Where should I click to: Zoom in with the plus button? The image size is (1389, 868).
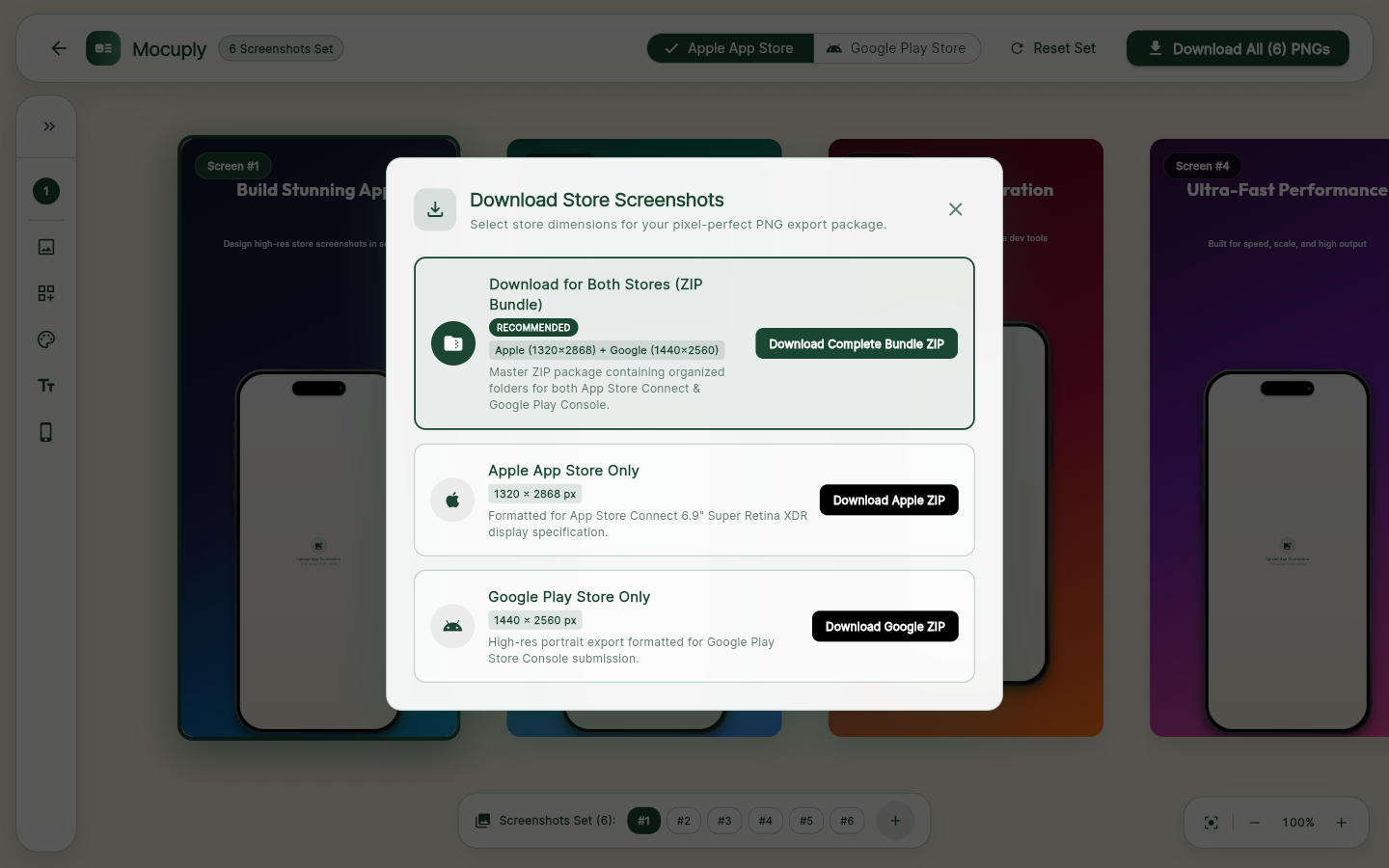pos(1341,823)
